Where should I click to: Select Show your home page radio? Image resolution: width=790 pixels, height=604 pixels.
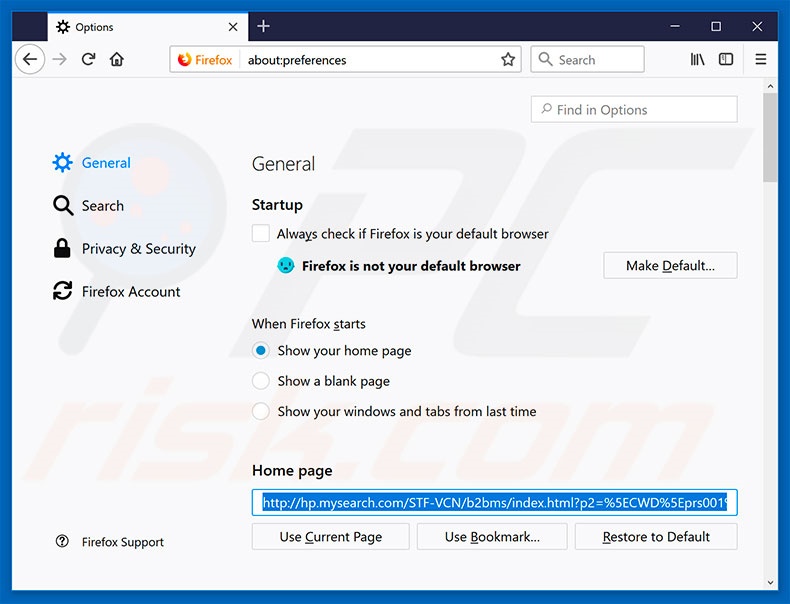261,351
